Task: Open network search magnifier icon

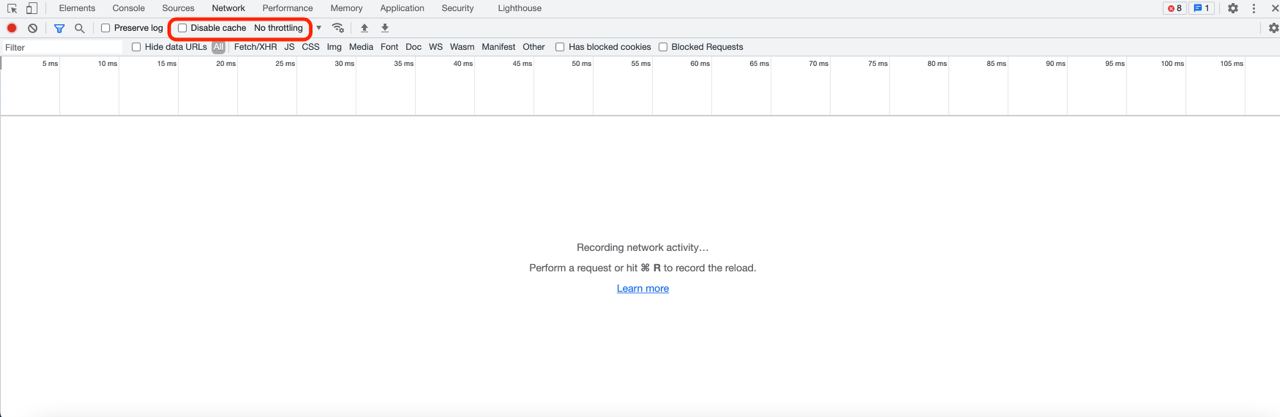Action: [x=80, y=28]
